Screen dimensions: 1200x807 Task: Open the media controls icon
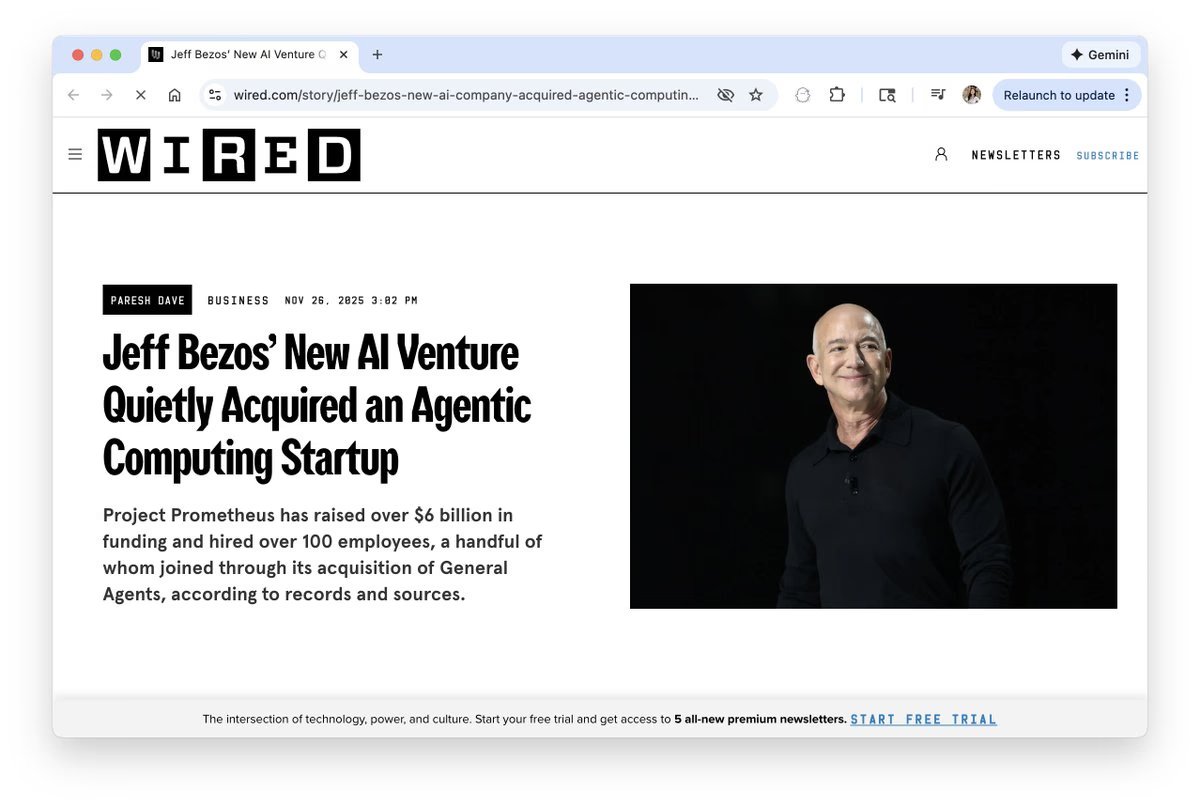(x=938, y=95)
